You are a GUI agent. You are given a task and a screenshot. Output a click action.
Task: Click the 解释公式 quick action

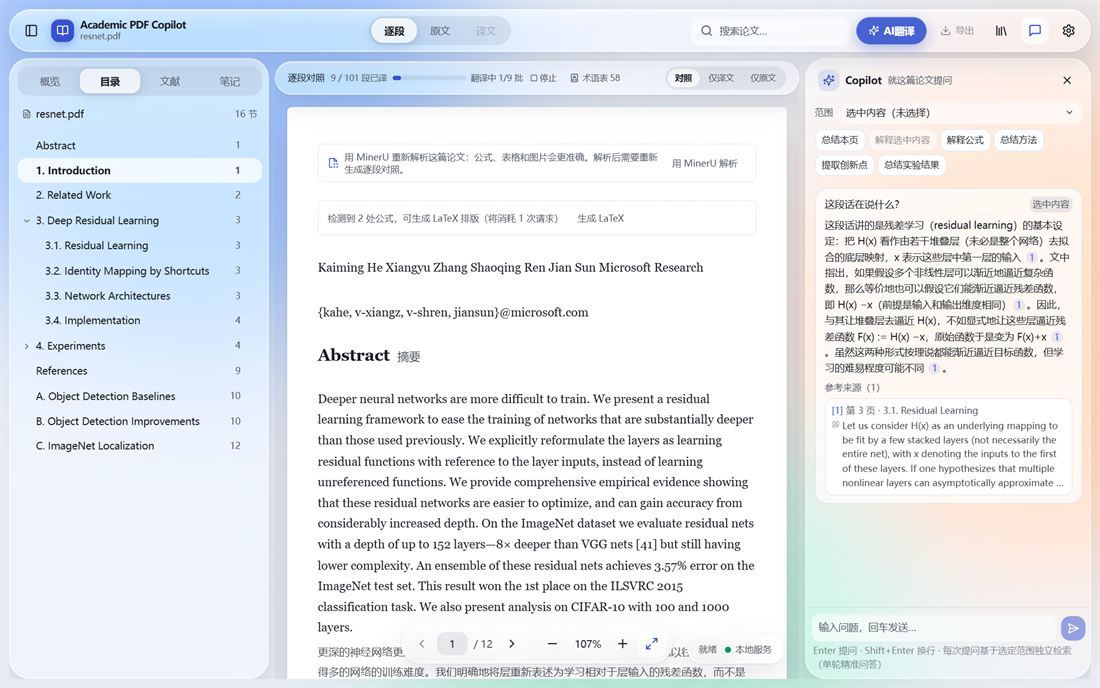tap(965, 140)
